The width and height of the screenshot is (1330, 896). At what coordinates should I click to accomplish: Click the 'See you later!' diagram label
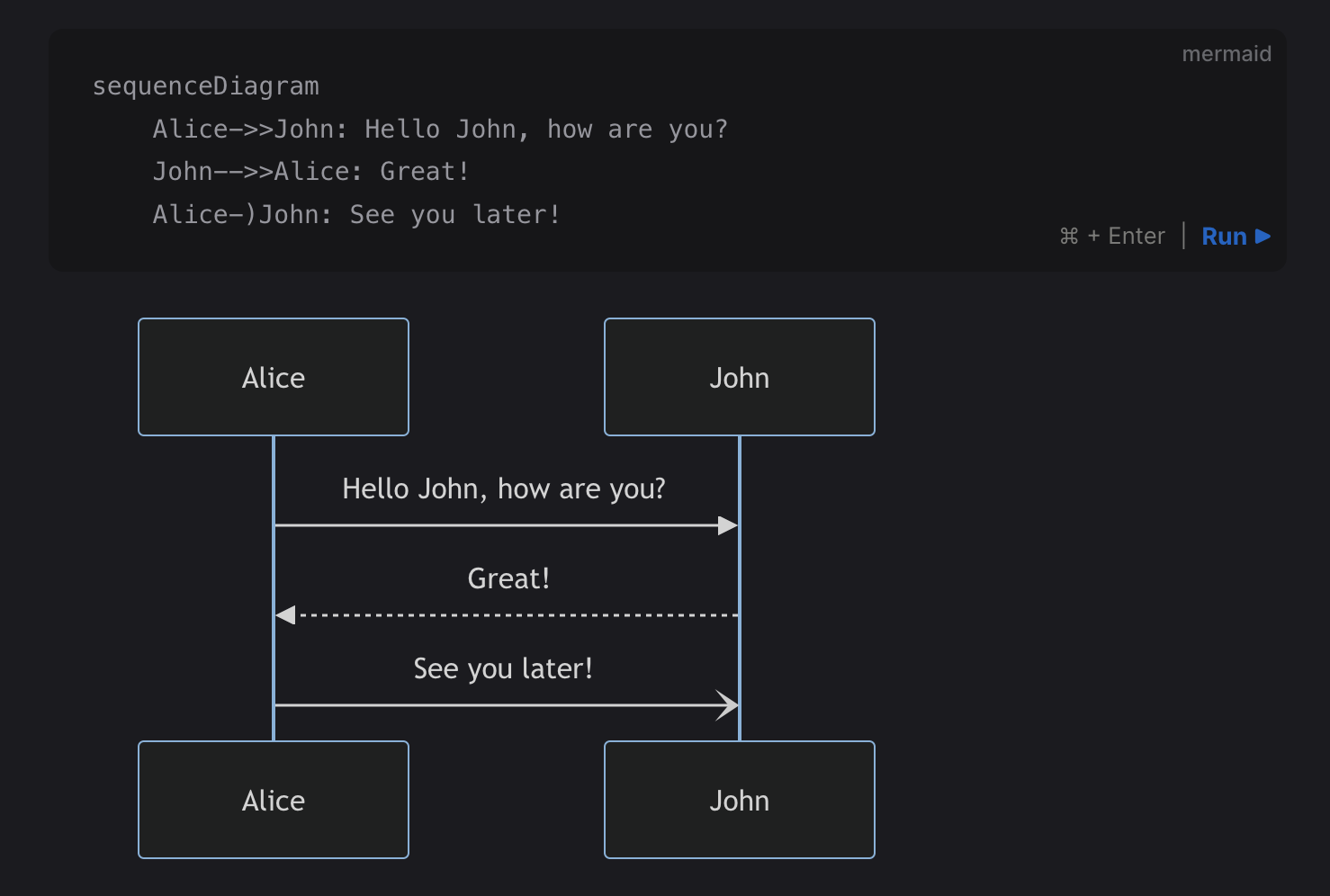click(503, 668)
